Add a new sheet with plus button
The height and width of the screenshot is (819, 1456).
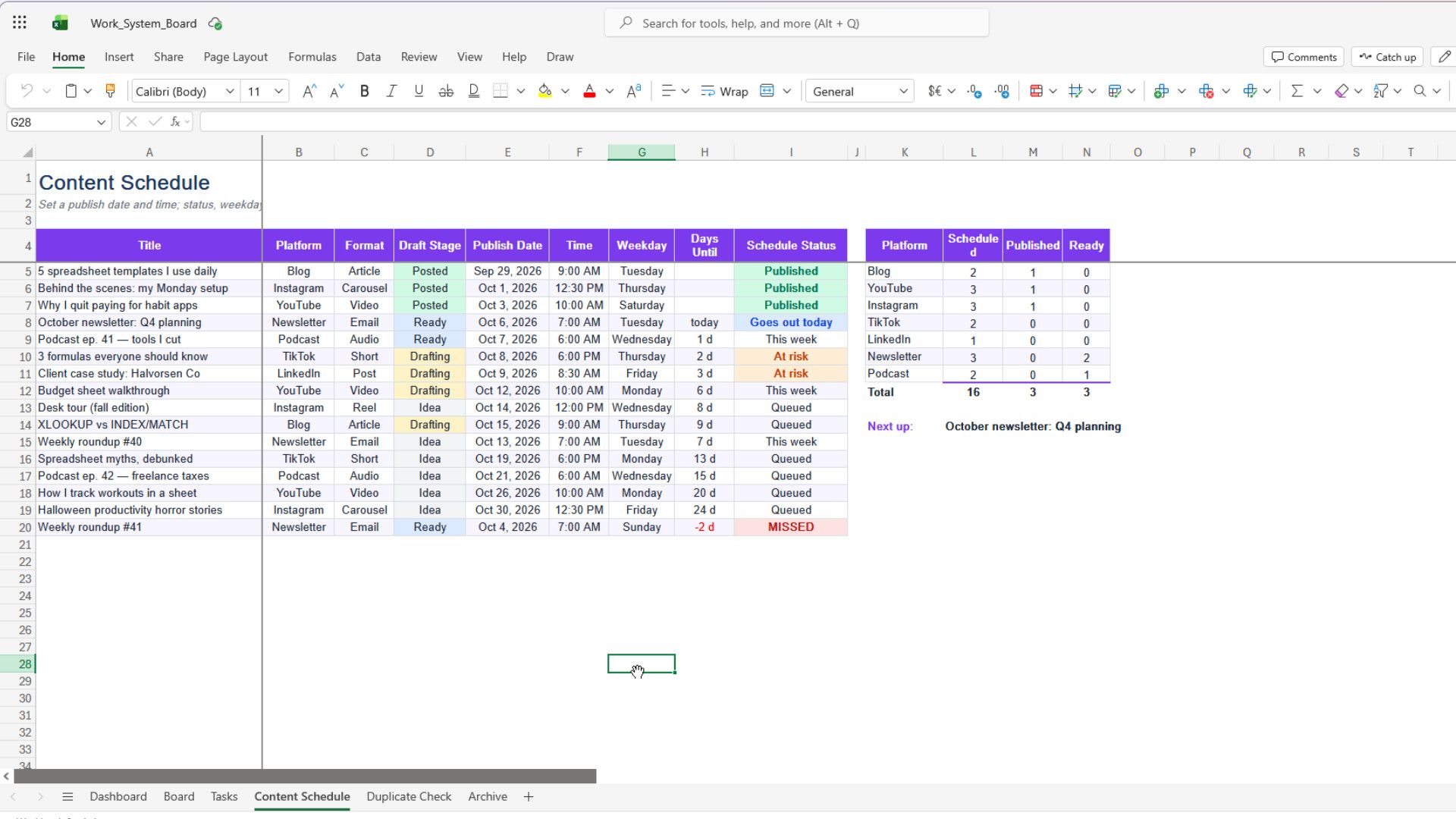click(529, 796)
